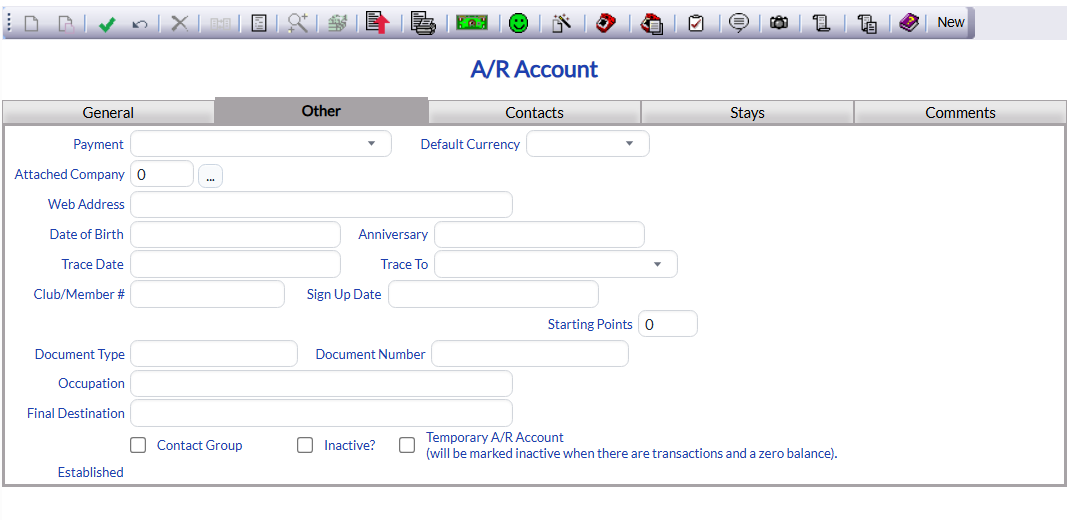1067x520 pixels.
Task: Click the Trace Date field
Action: [235, 264]
